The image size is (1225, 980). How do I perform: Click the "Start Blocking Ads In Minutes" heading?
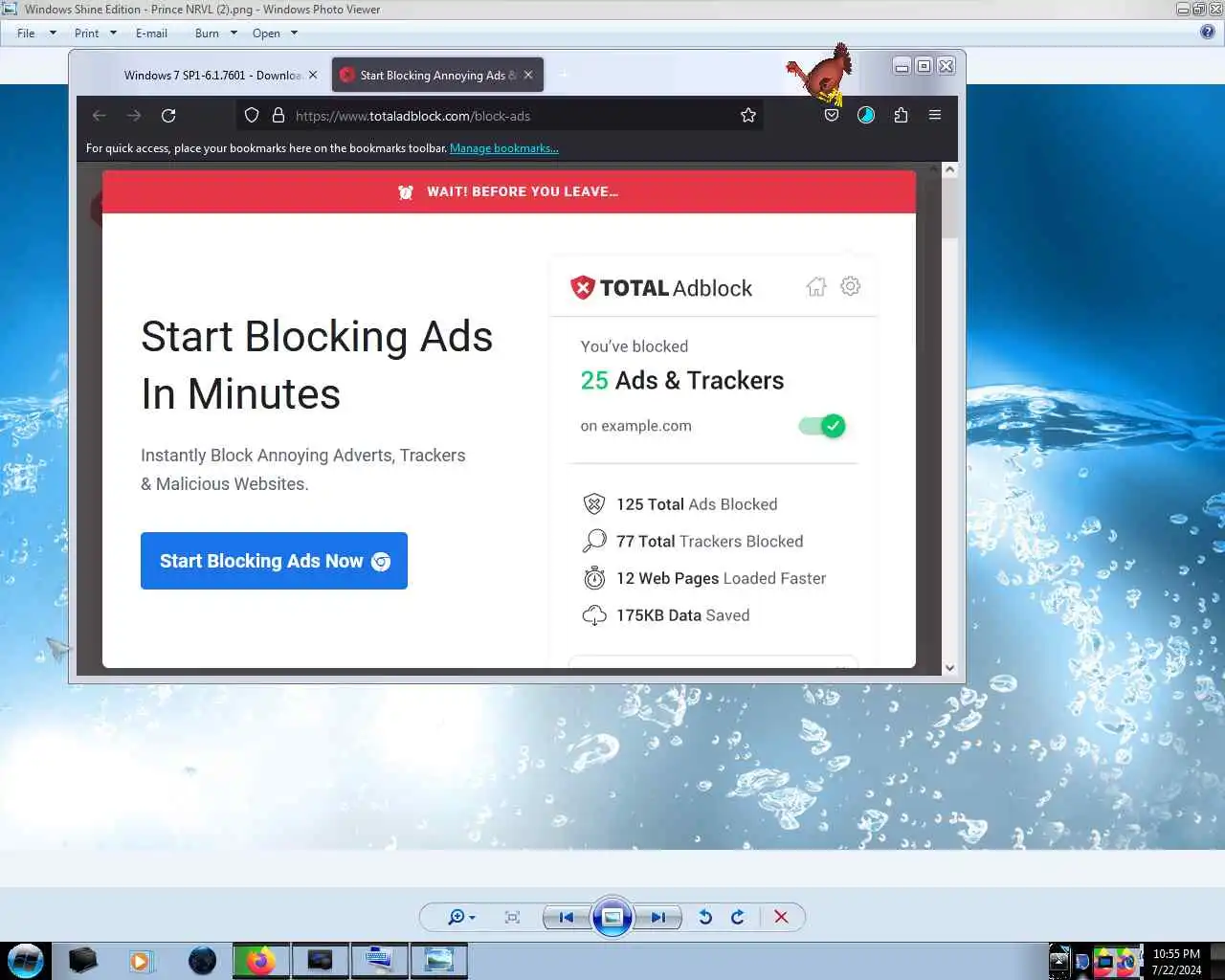coord(317,365)
